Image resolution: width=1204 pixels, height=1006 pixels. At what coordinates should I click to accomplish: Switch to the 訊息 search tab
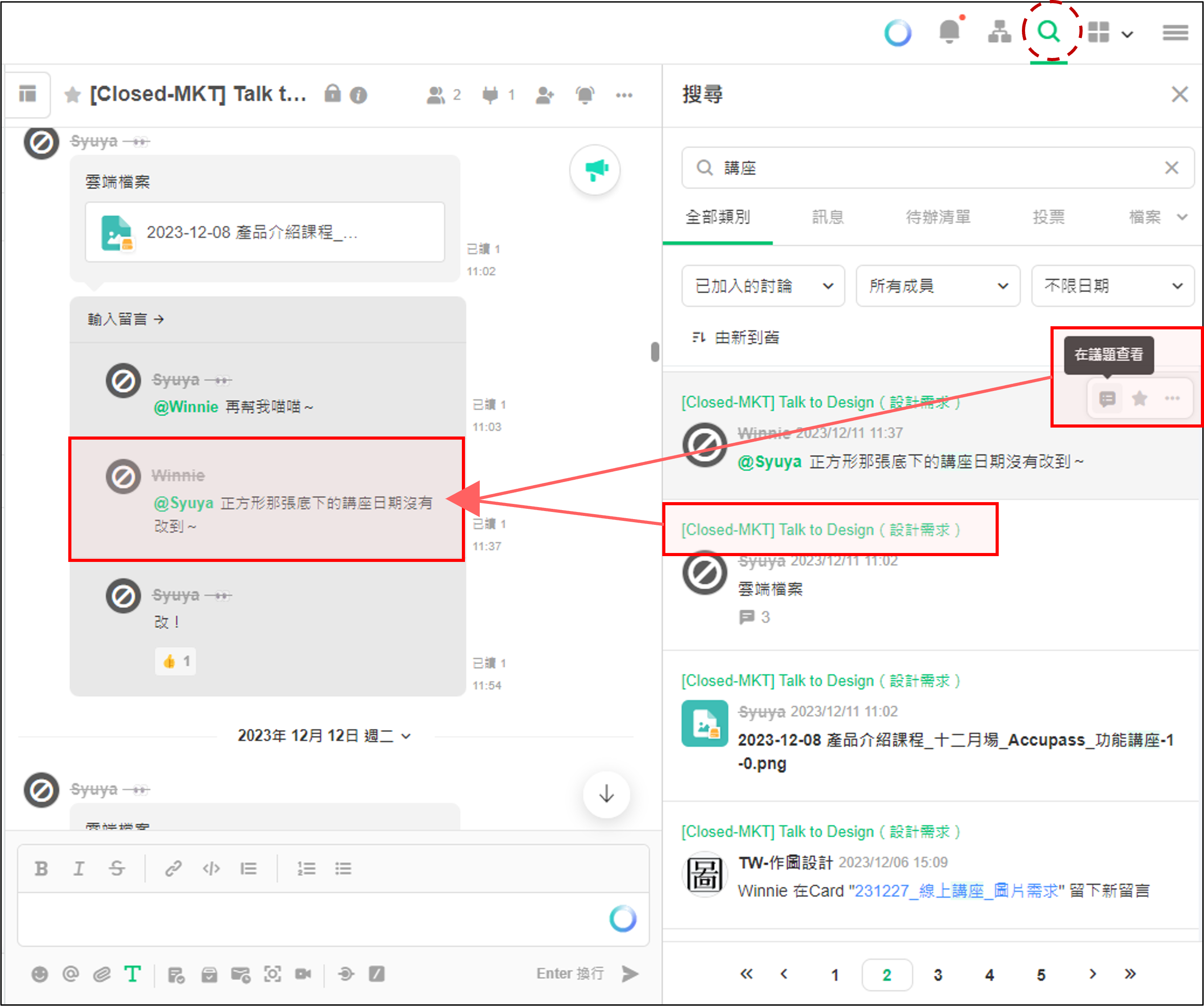pos(827,217)
